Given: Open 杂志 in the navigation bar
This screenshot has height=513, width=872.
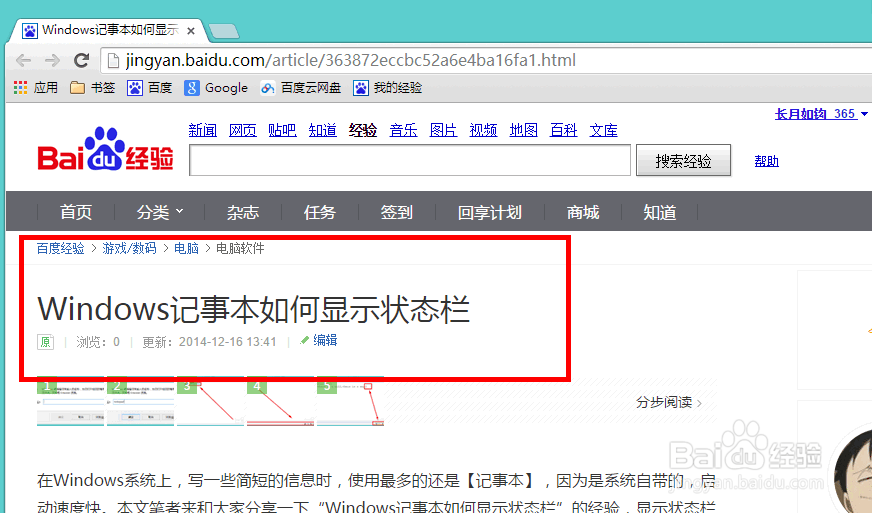Looking at the screenshot, I should coord(243,212).
